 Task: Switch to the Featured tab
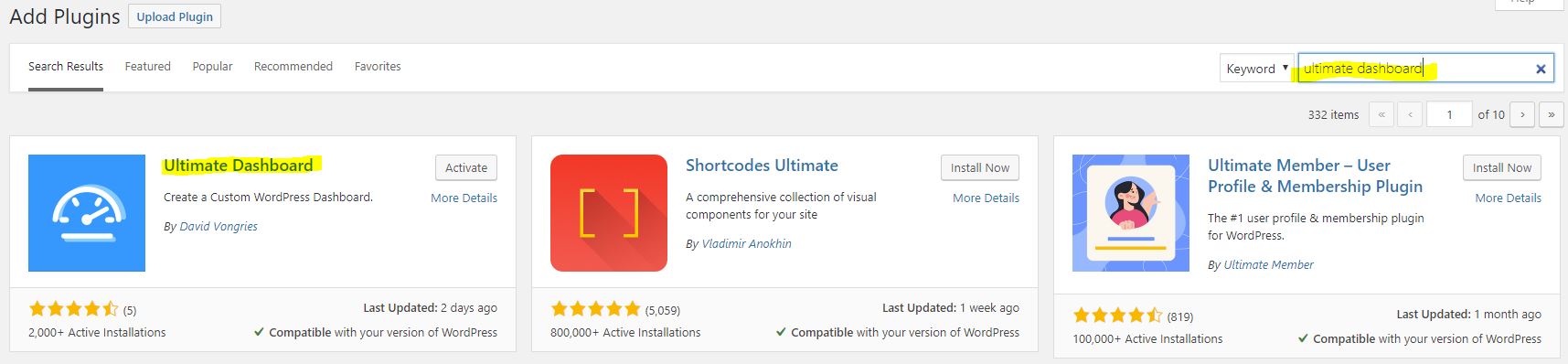click(x=148, y=66)
